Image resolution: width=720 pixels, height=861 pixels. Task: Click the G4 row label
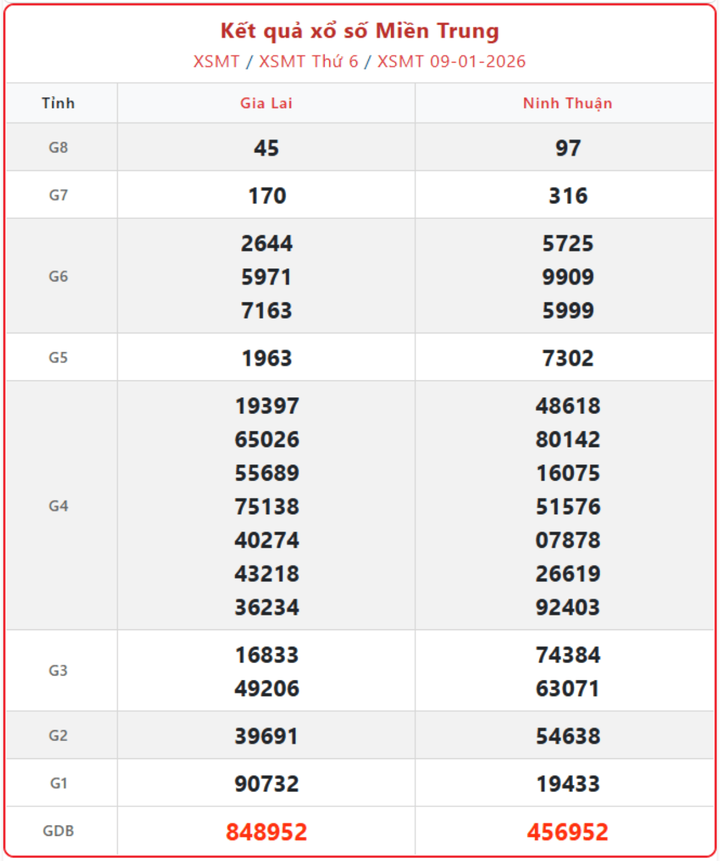tap(59, 506)
